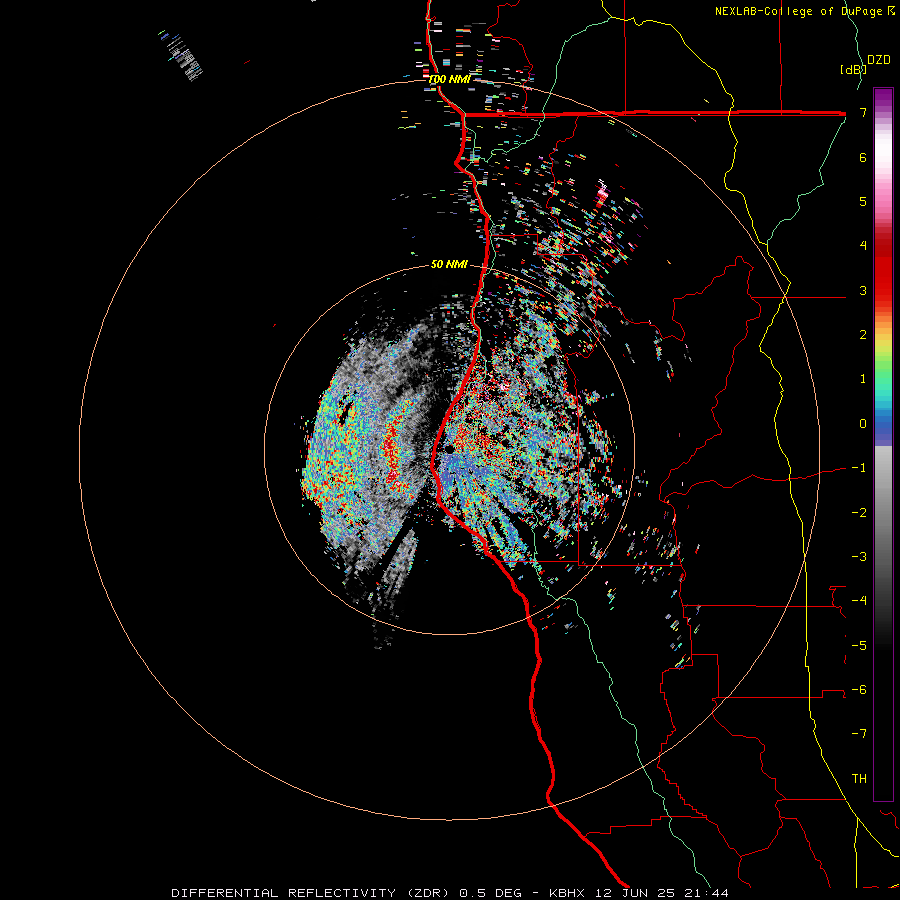Image resolution: width=900 pixels, height=900 pixels.
Task: Click the "KBHX 12 JUN 25 21:44" timestamp text
Action: pos(639,893)
